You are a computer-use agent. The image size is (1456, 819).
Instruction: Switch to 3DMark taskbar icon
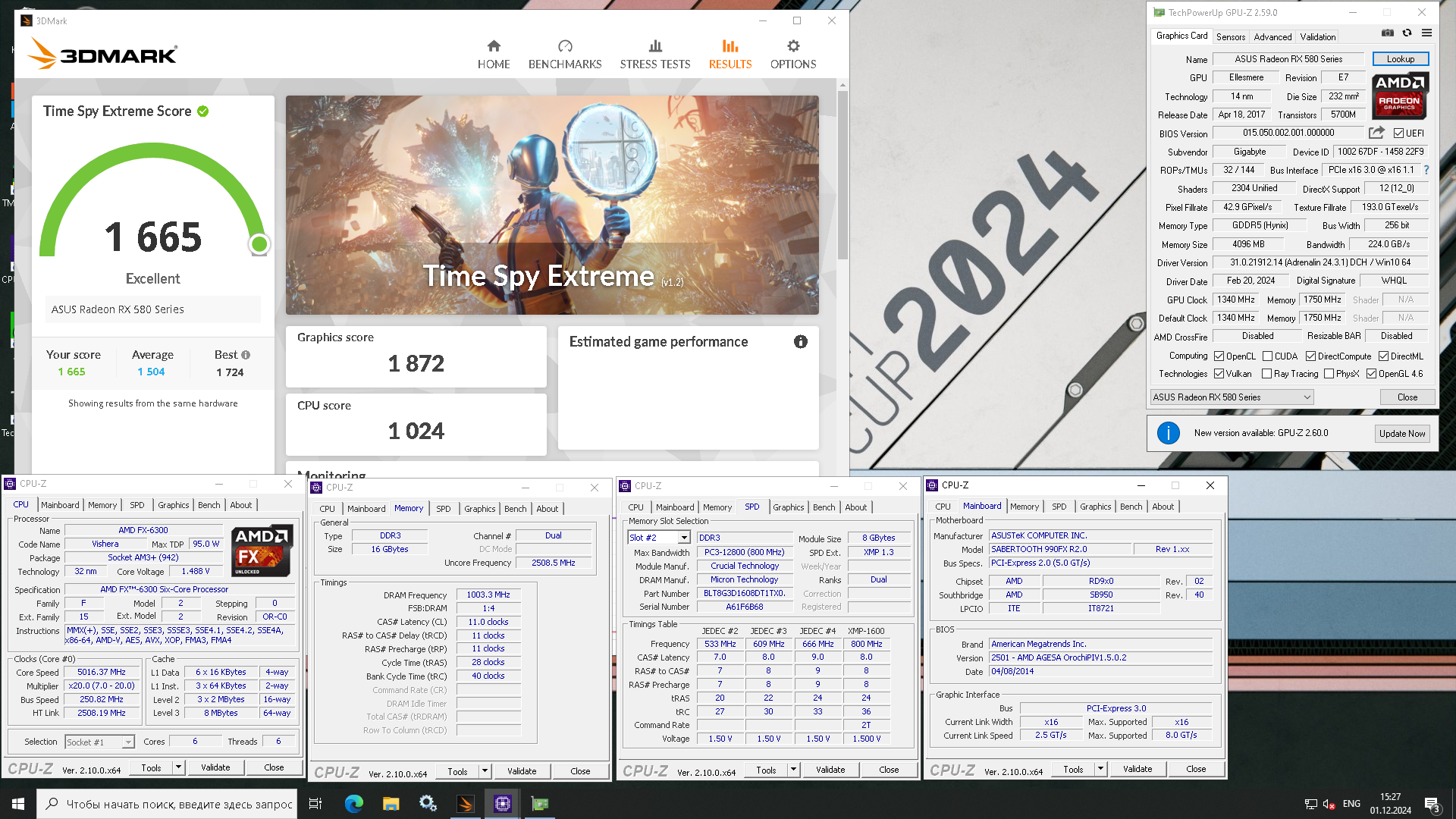tap(465, 804)
